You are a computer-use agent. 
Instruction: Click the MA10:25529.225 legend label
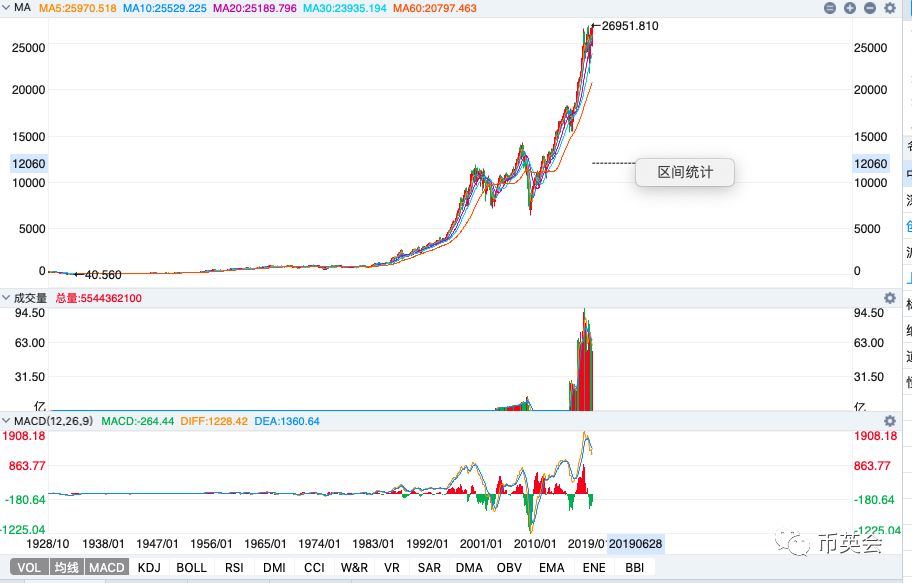[x=165, y=8]
